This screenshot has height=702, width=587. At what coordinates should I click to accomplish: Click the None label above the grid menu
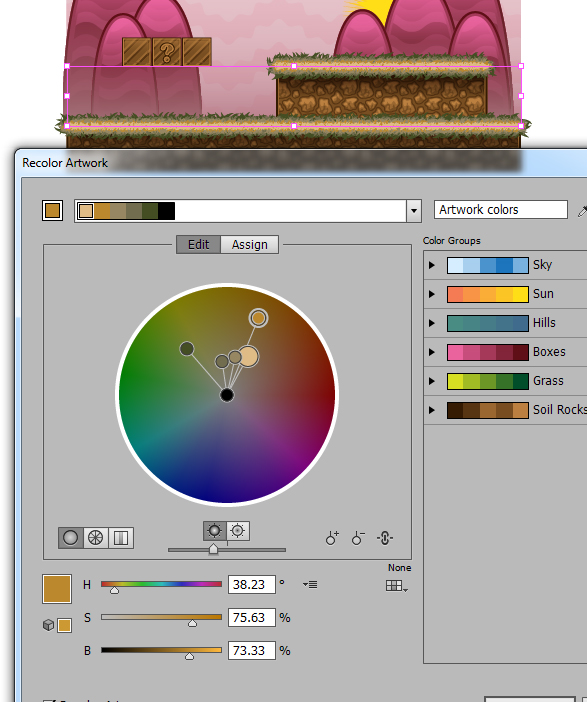pyautogui.click(x=399, y=568)
